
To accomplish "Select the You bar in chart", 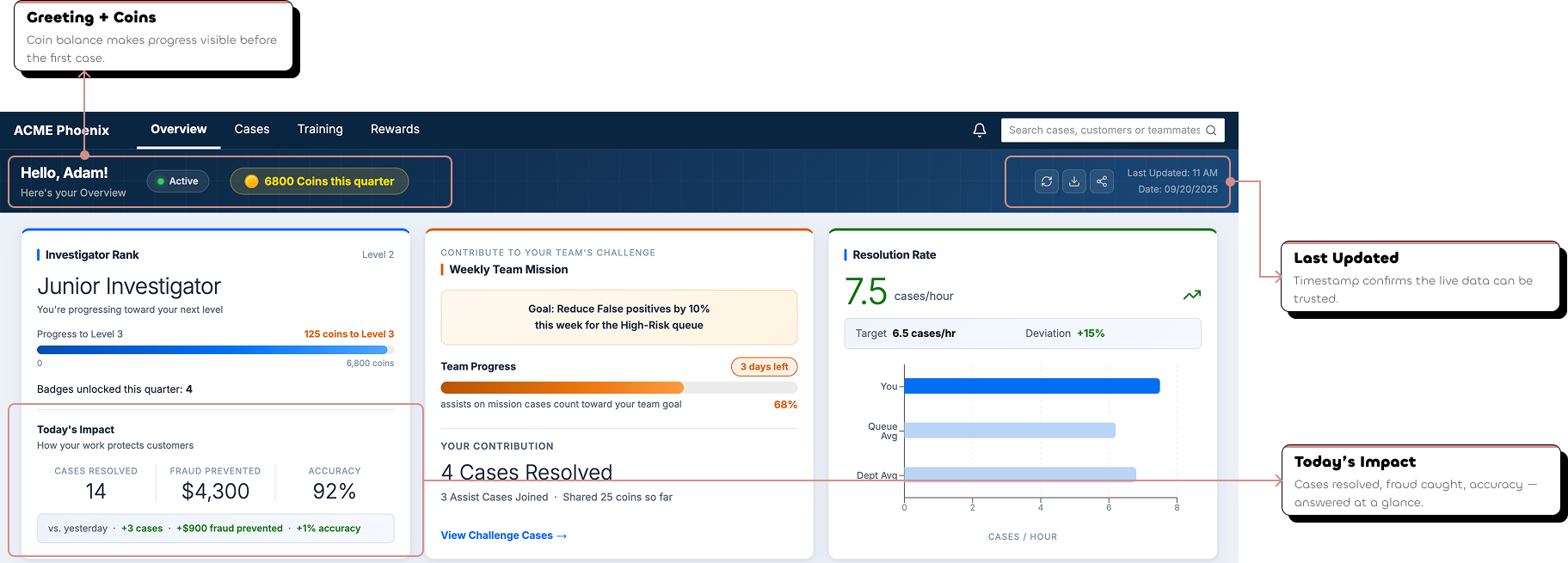I will click(1031, 386).
